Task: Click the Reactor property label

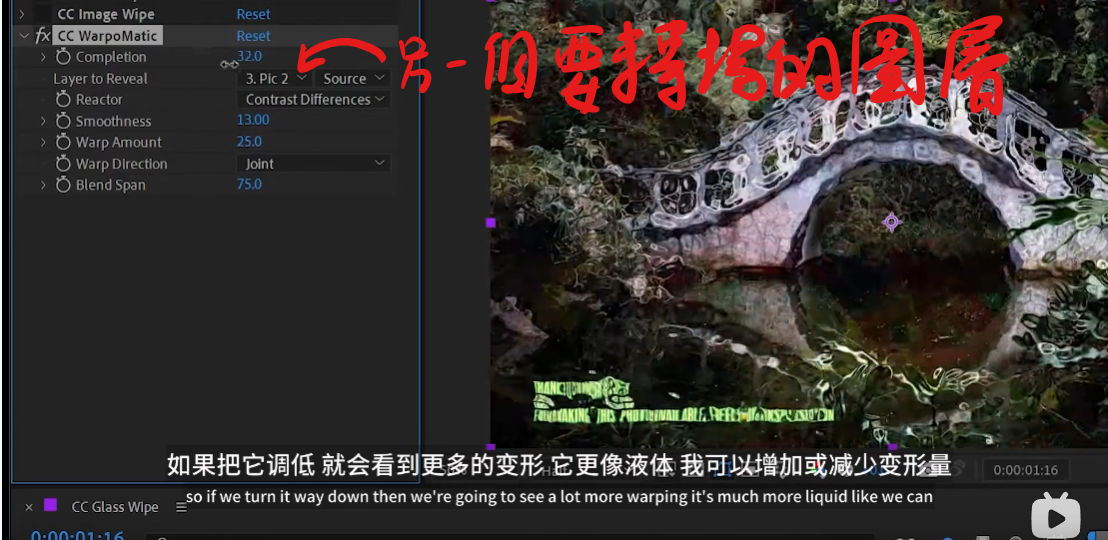Action: [99, 100]
